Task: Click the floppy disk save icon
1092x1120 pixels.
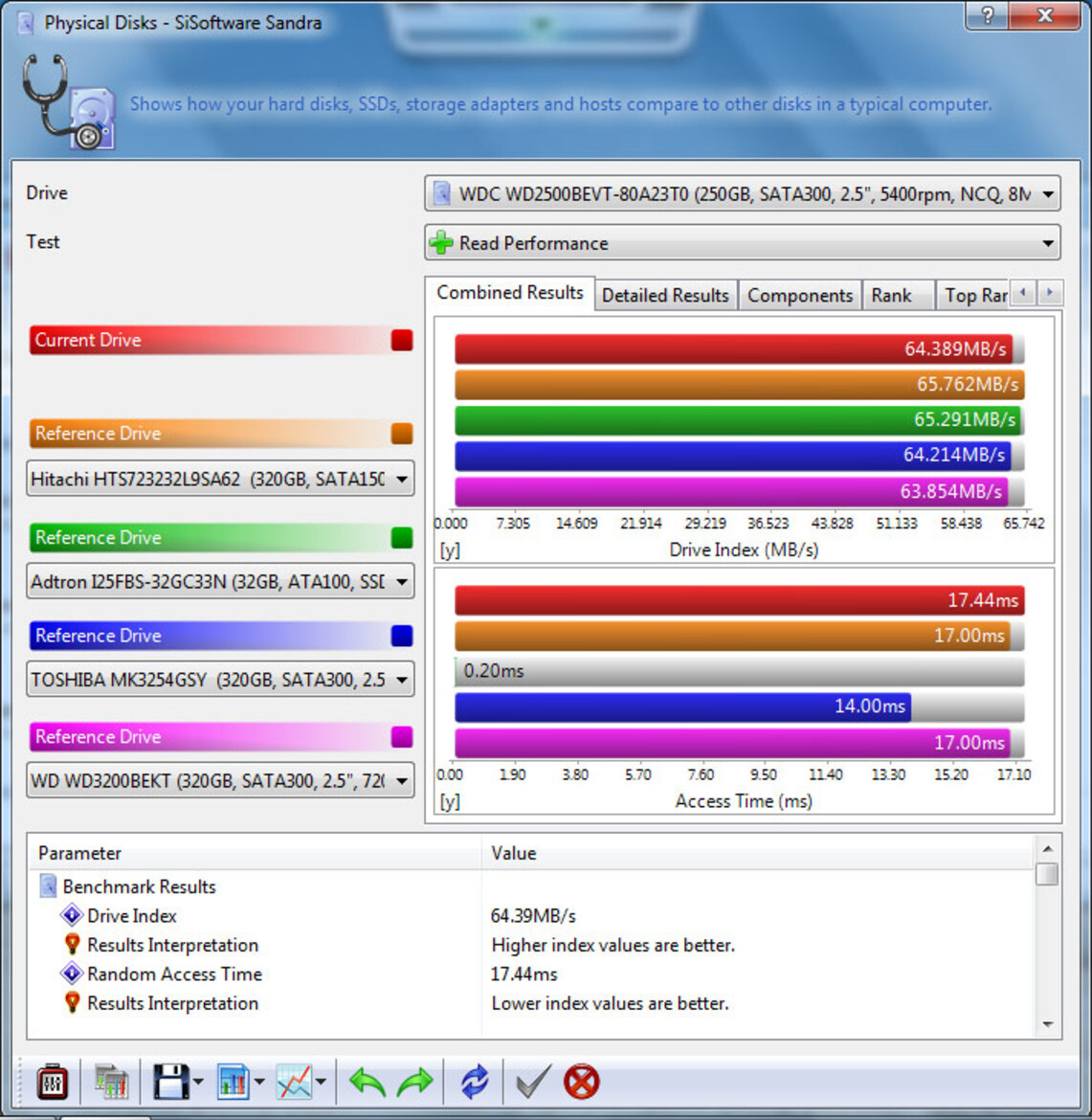Action: (x=170, y=1082)
